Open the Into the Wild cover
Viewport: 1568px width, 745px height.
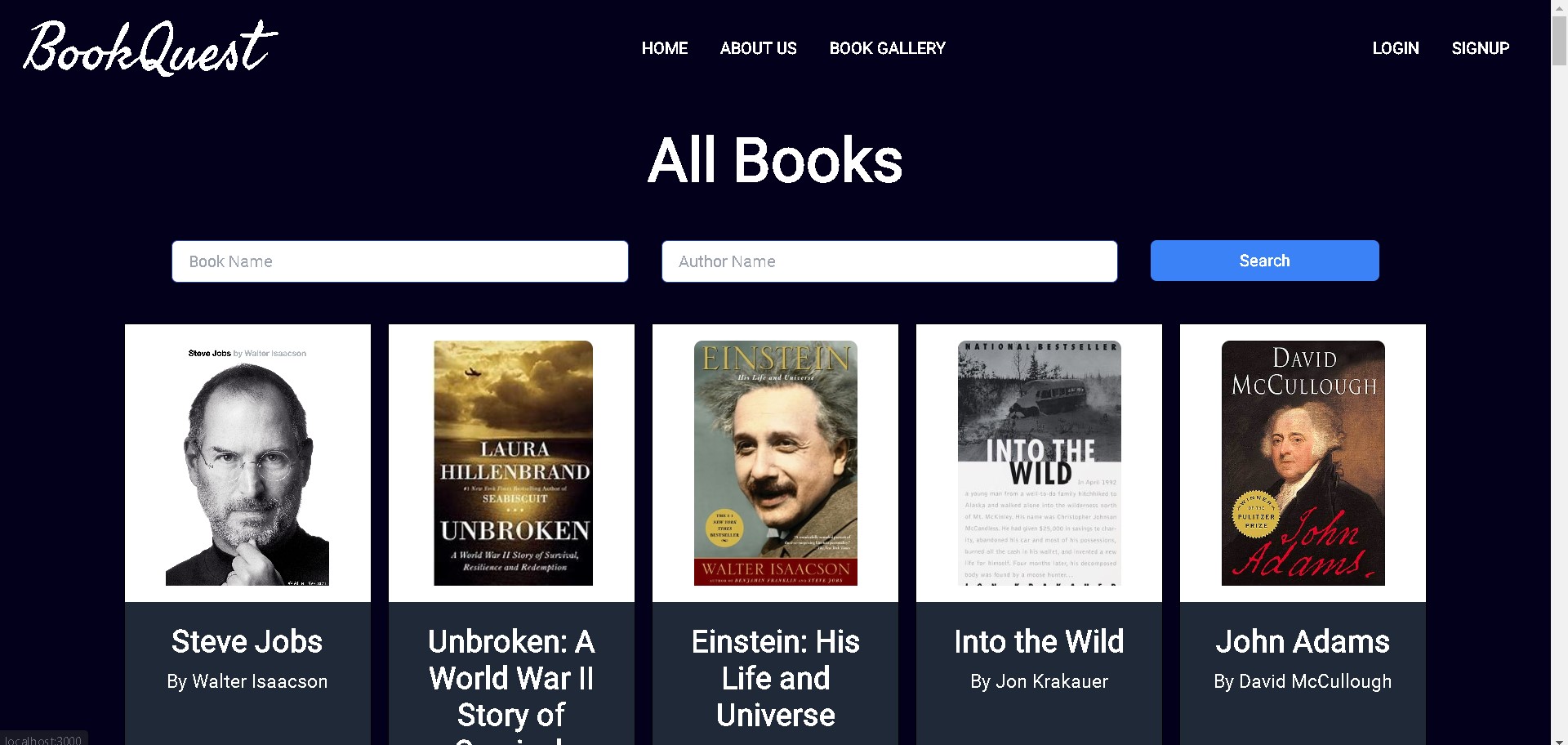pos(1039,463)
